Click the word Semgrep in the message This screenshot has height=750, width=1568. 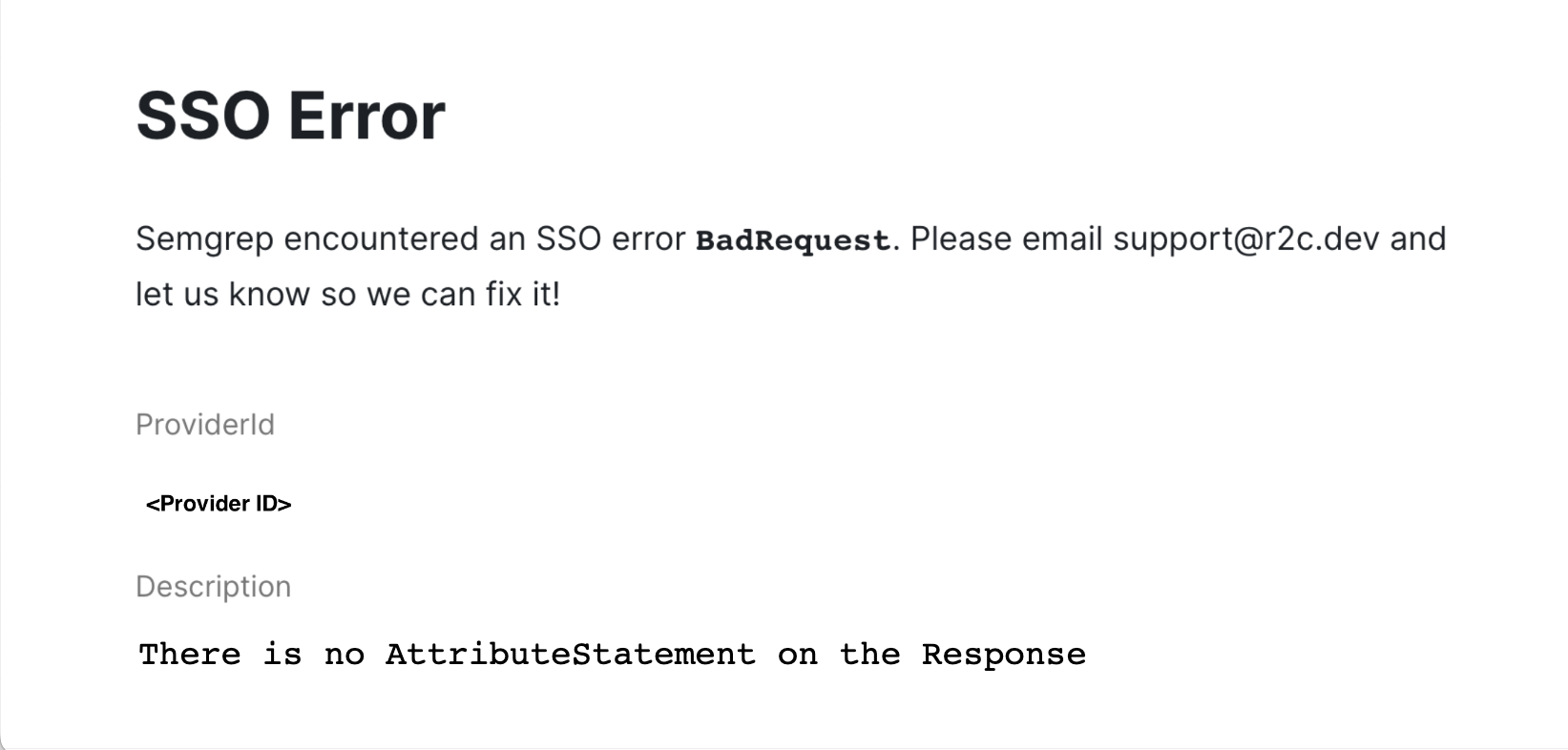(x=204, y=239)
